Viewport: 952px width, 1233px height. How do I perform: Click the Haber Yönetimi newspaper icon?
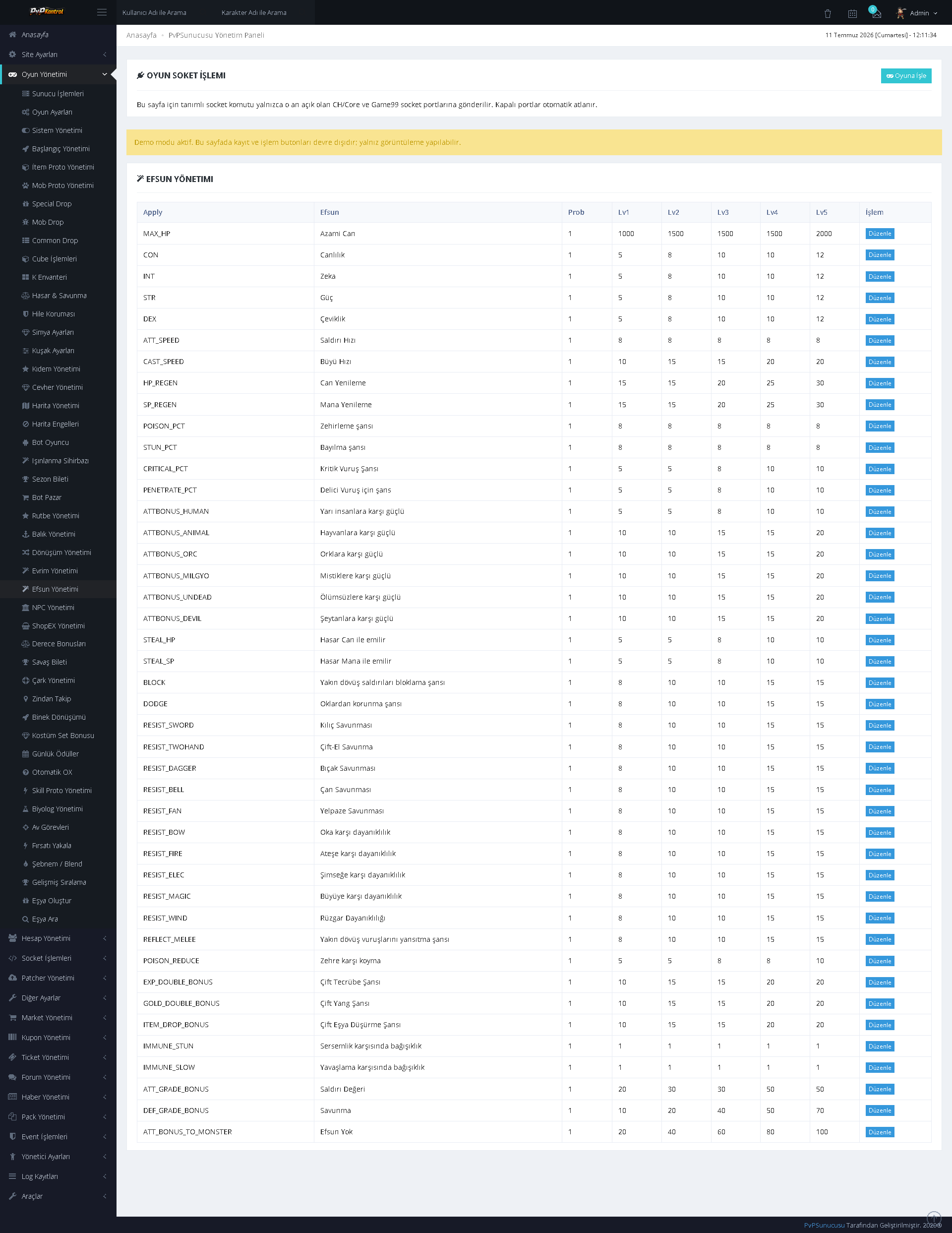point(12,1097)
